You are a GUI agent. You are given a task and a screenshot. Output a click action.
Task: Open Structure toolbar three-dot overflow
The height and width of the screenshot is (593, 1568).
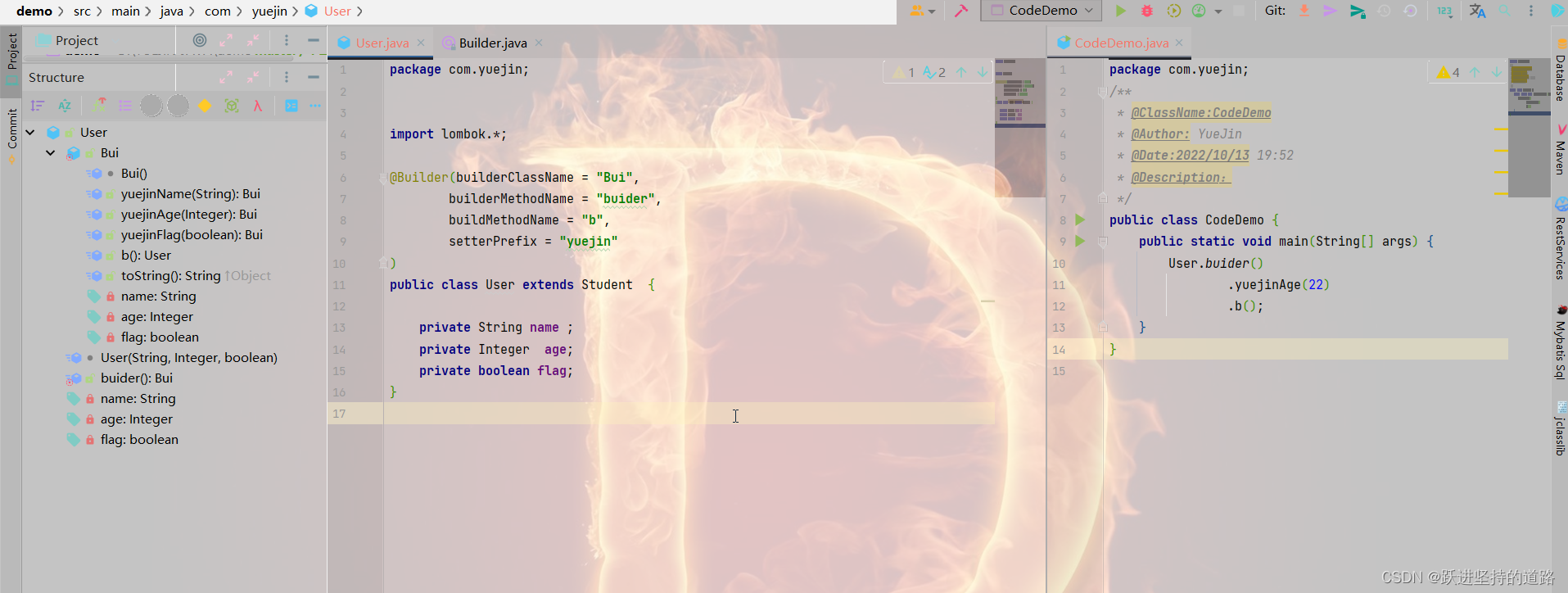[x=315, y=106]
